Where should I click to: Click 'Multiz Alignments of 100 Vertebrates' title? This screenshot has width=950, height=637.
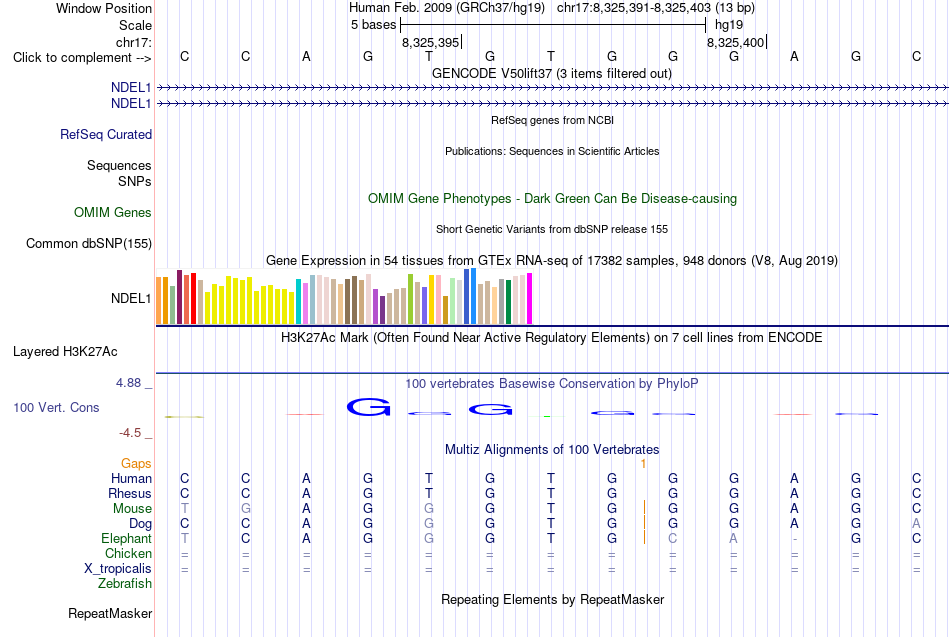pyautogui.click(x=552, y=450)
